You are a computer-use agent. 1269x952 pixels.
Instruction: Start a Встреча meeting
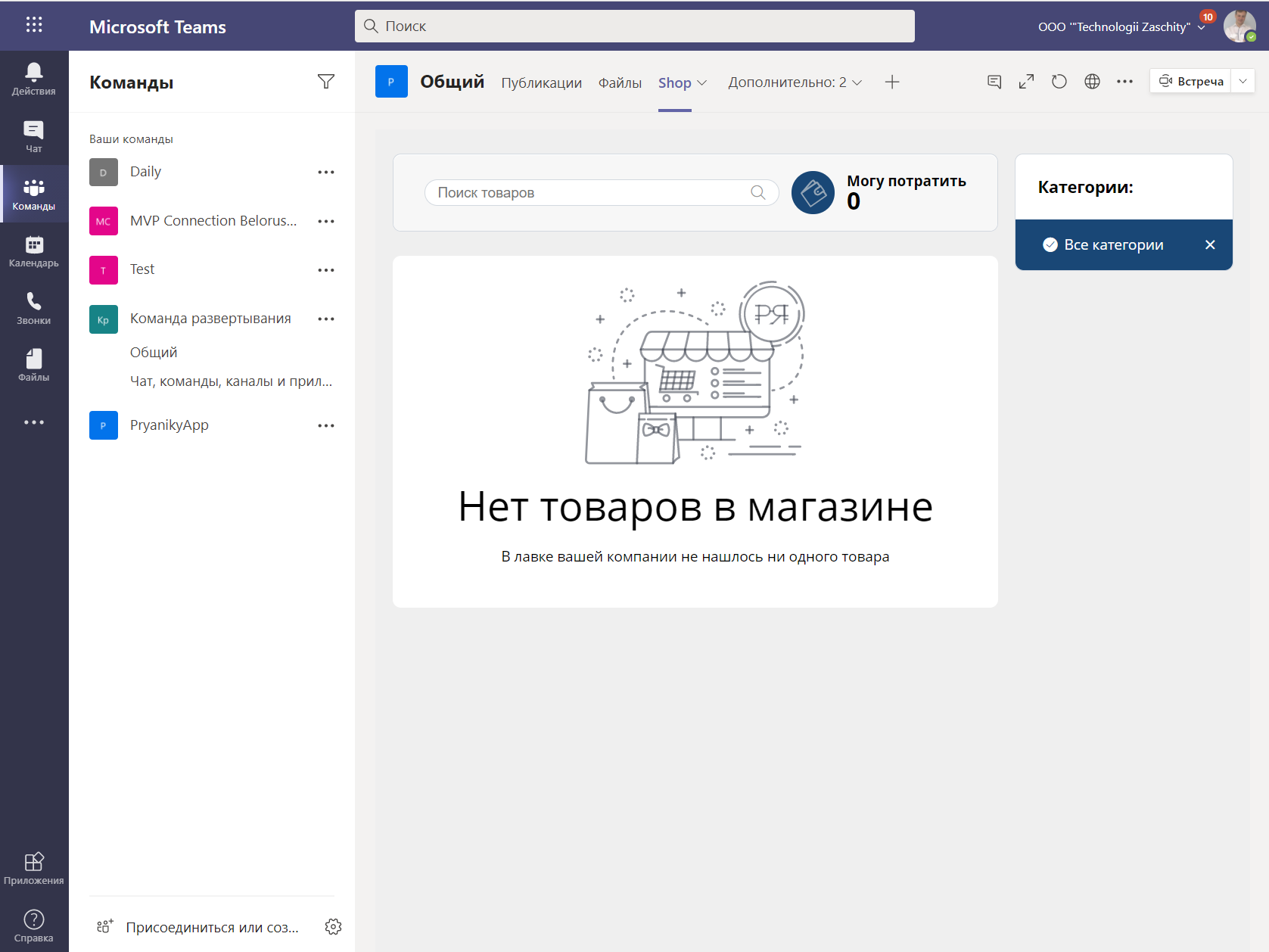click(1191, 81)
